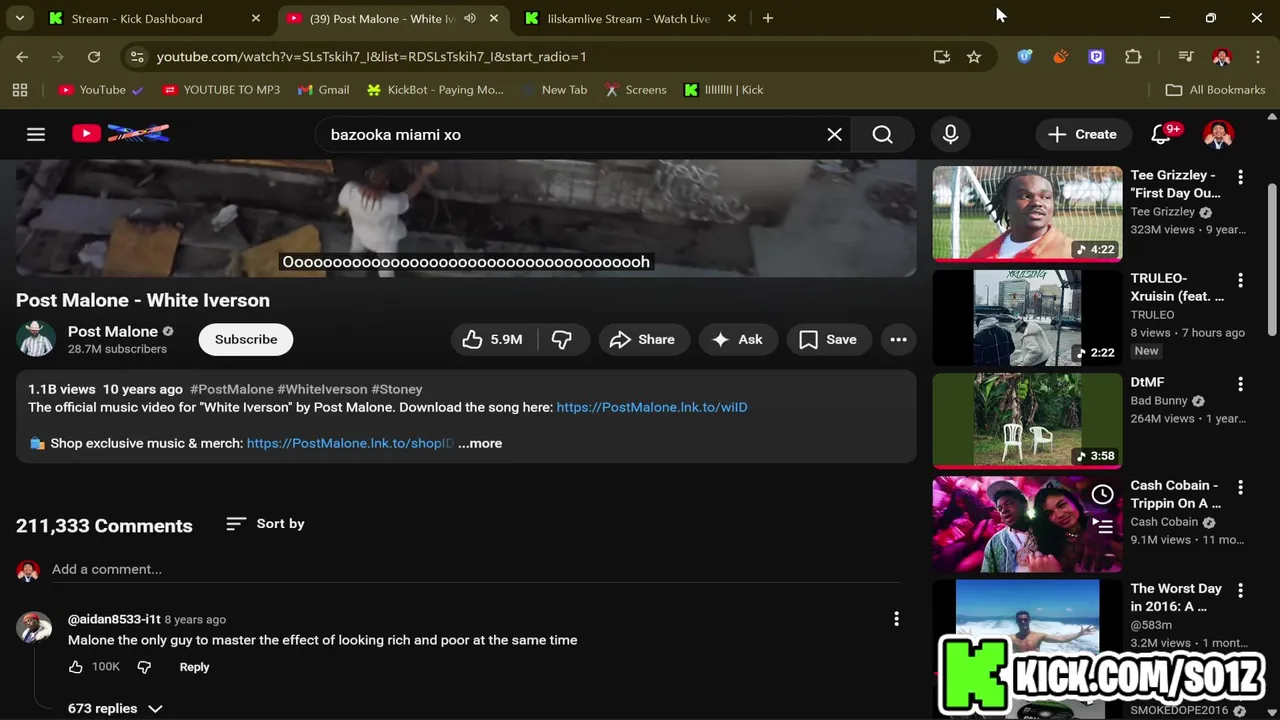1280x720 pixels.
Task: Share the White Iverson video
Action: click(642, 339)
